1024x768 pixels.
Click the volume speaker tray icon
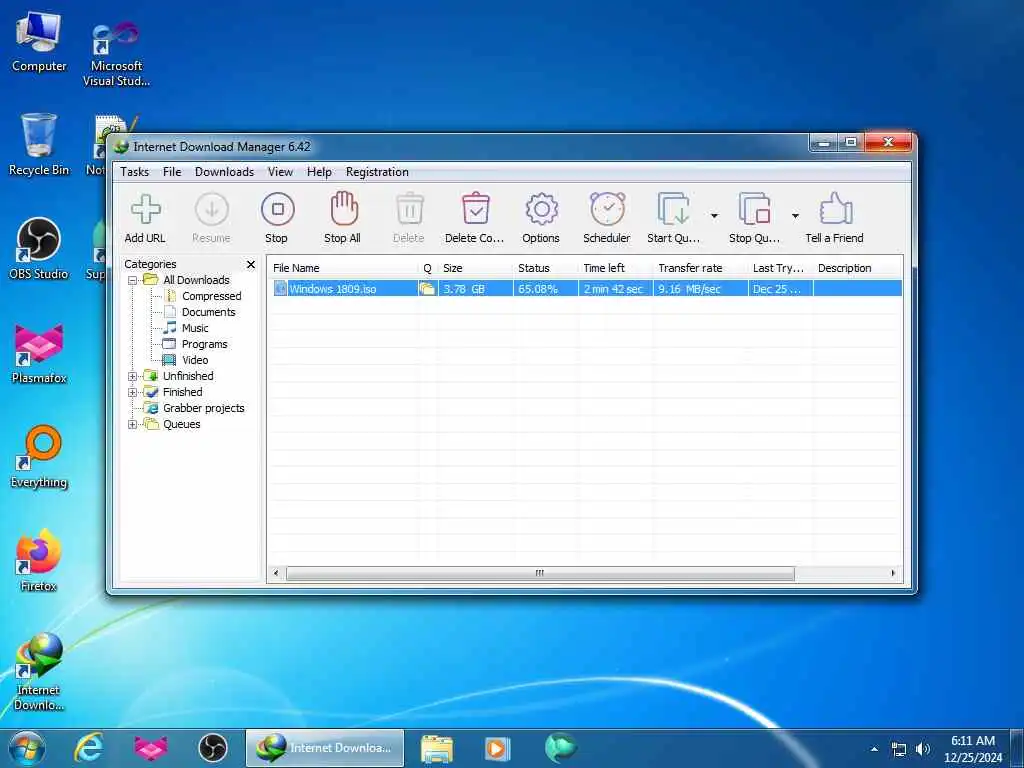coord(922,749)
